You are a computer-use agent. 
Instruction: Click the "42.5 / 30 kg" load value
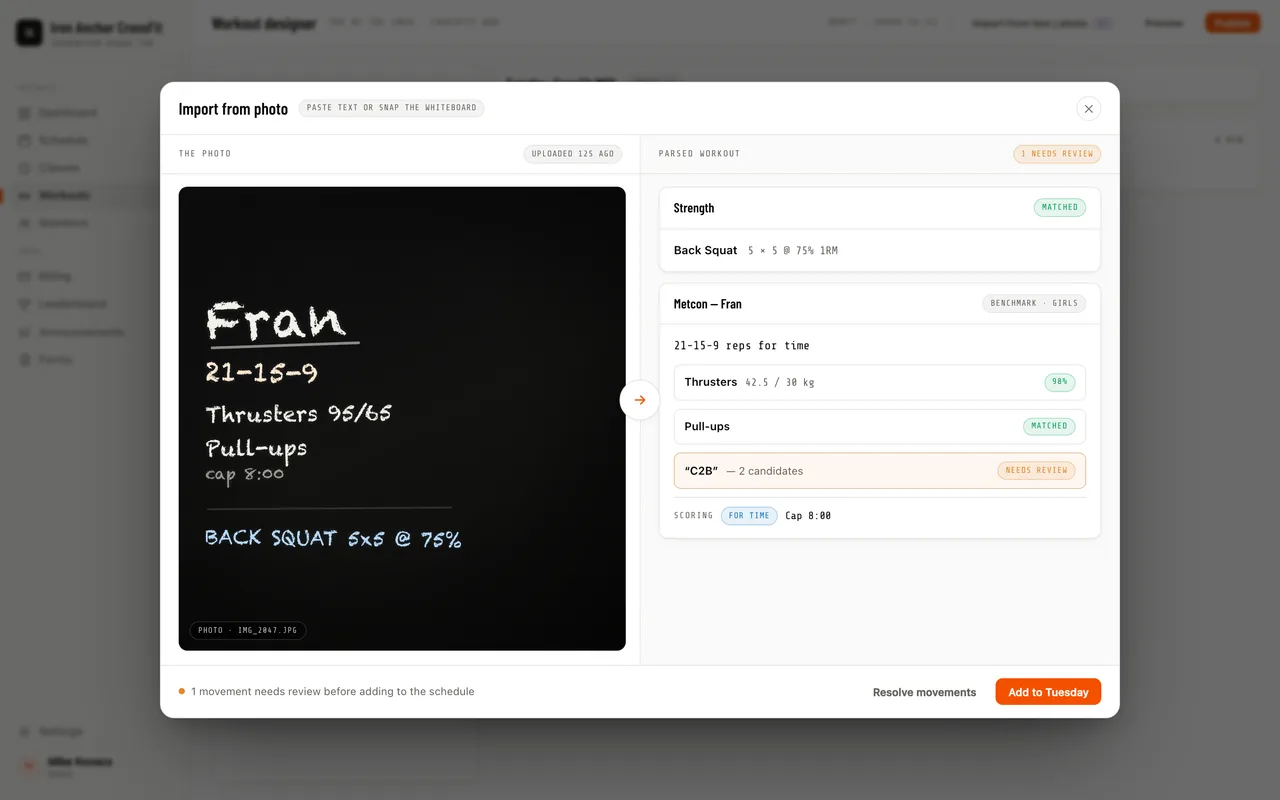click(780, 382)
